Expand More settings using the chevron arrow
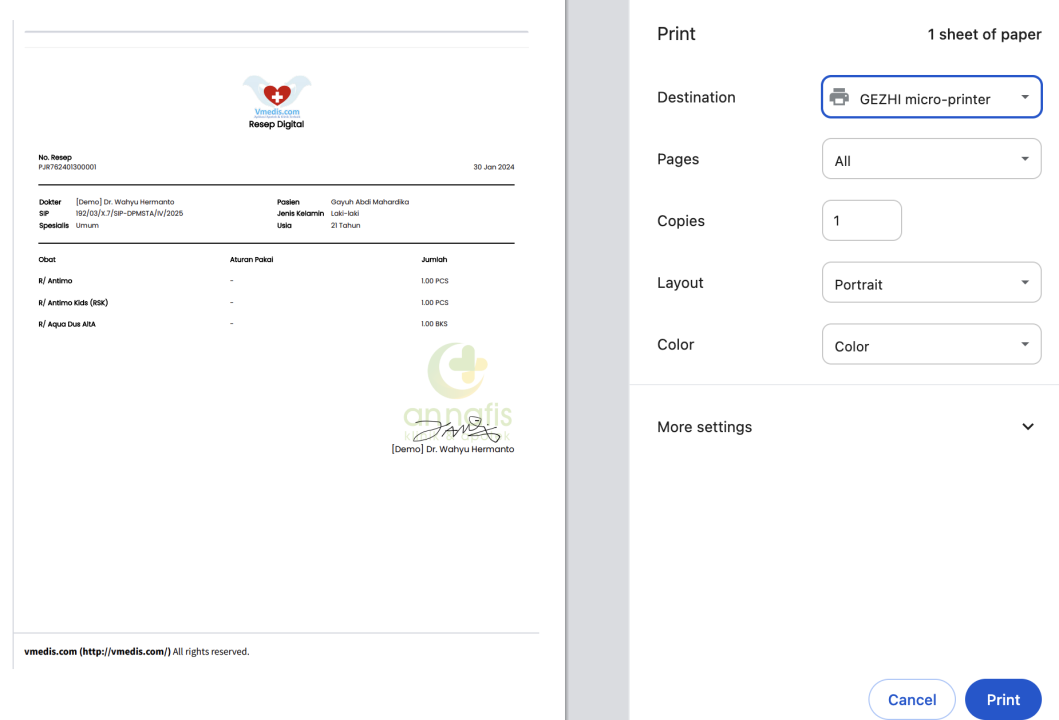Viewport: 1059px width, 720px height. [x=1027, y=427]
